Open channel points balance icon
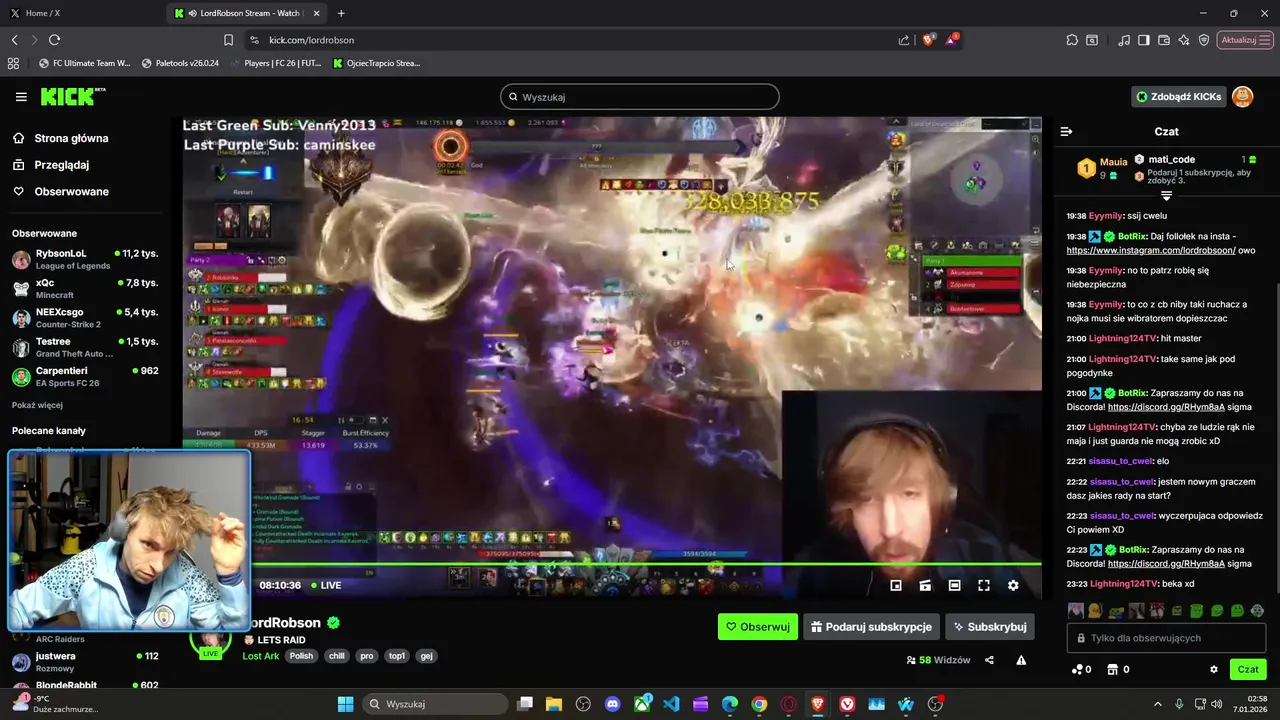 (x=1078, y=670)
